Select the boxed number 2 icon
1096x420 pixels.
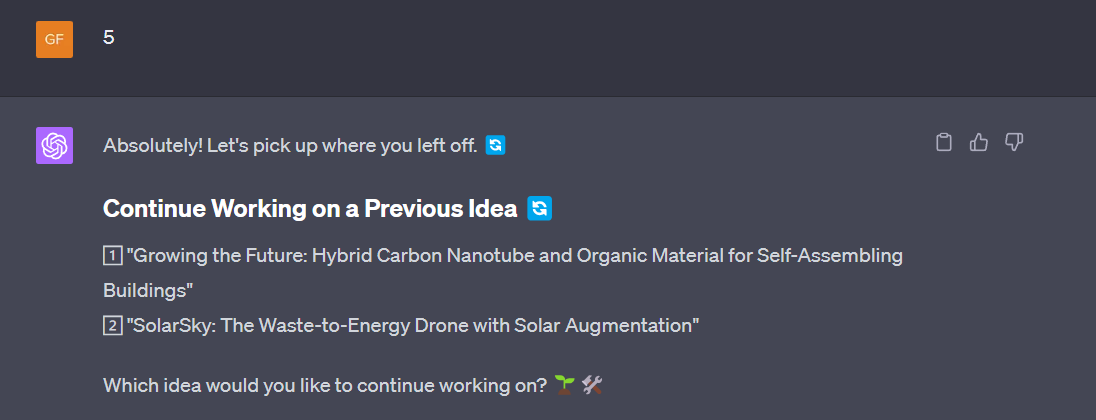coord(112,326)
